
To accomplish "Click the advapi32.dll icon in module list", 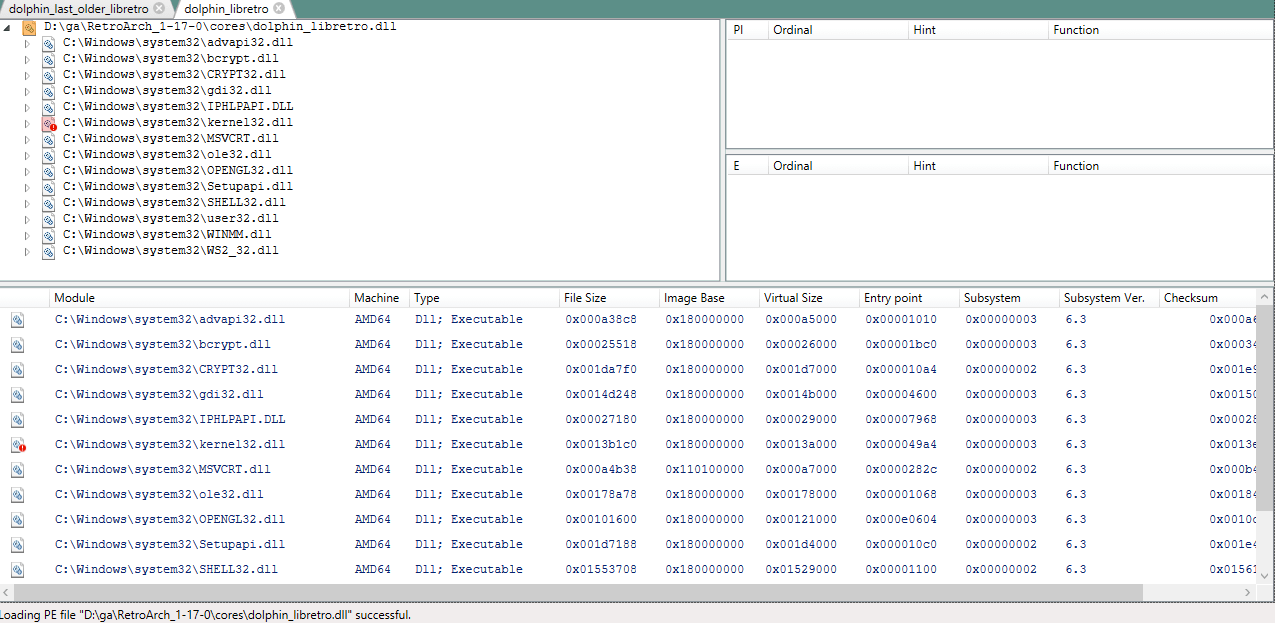I will [x=18, y=320].
